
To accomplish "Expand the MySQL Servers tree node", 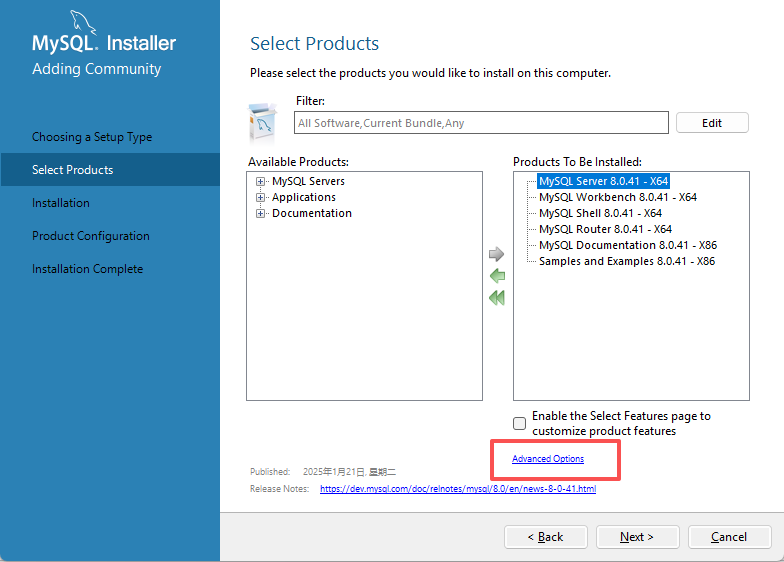I will 261,182.
